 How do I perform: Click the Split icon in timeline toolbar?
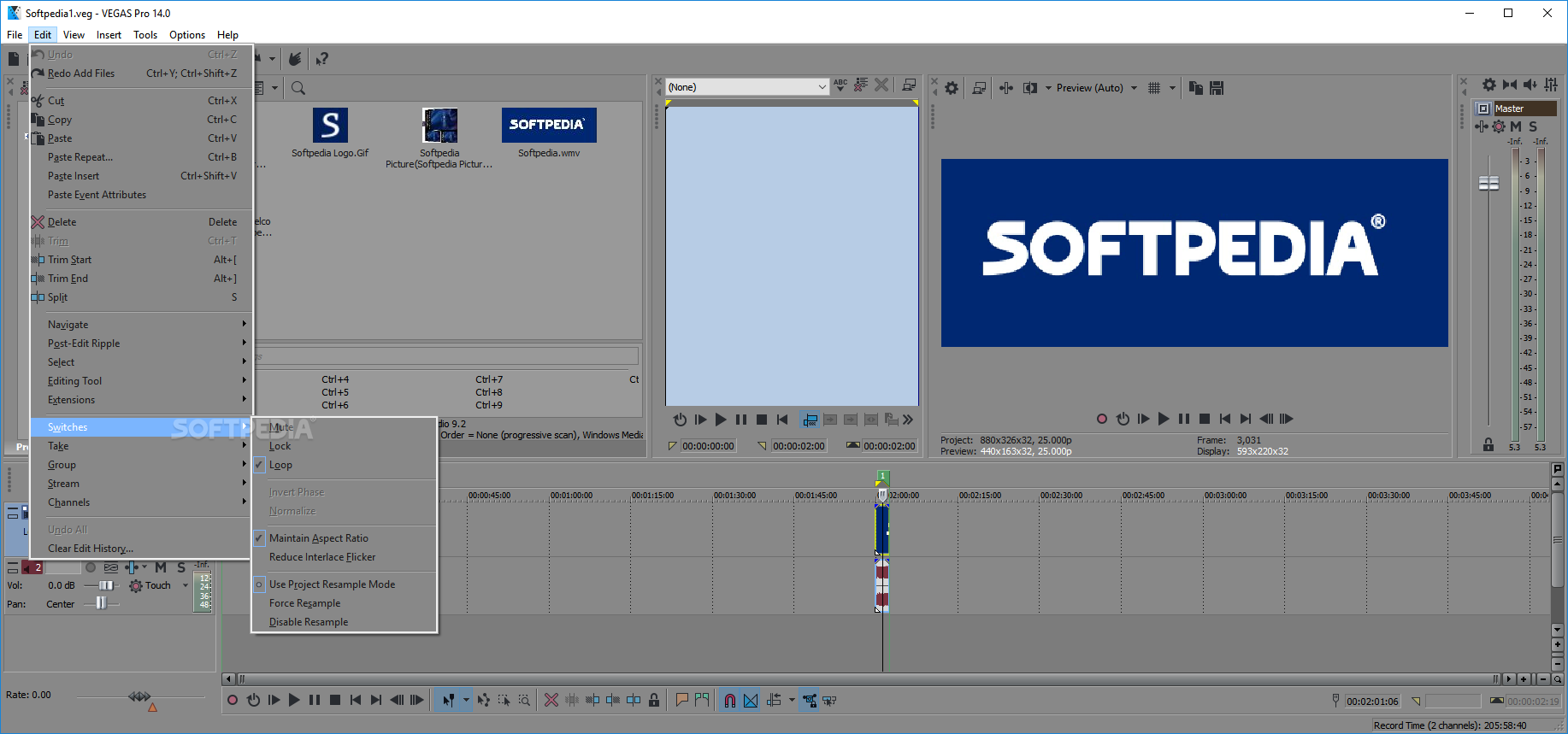[634, 701]
